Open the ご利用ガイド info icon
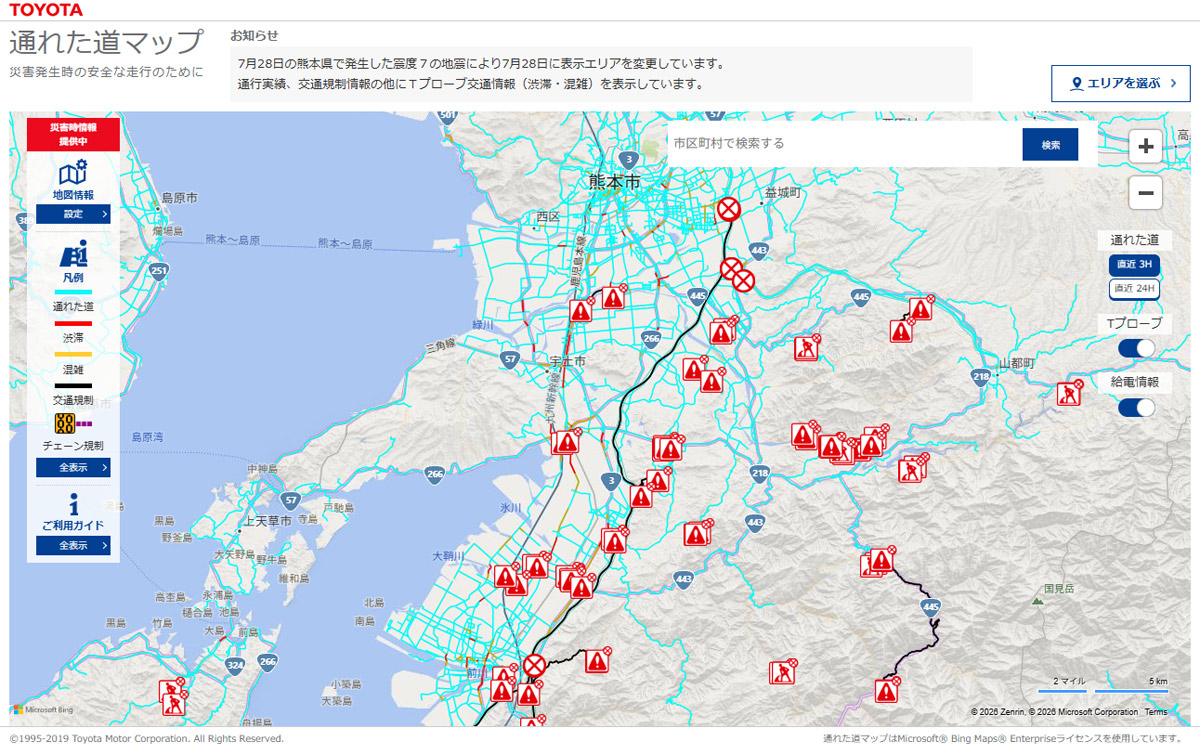The image size is (1200, 754). (x=73, y=504)
